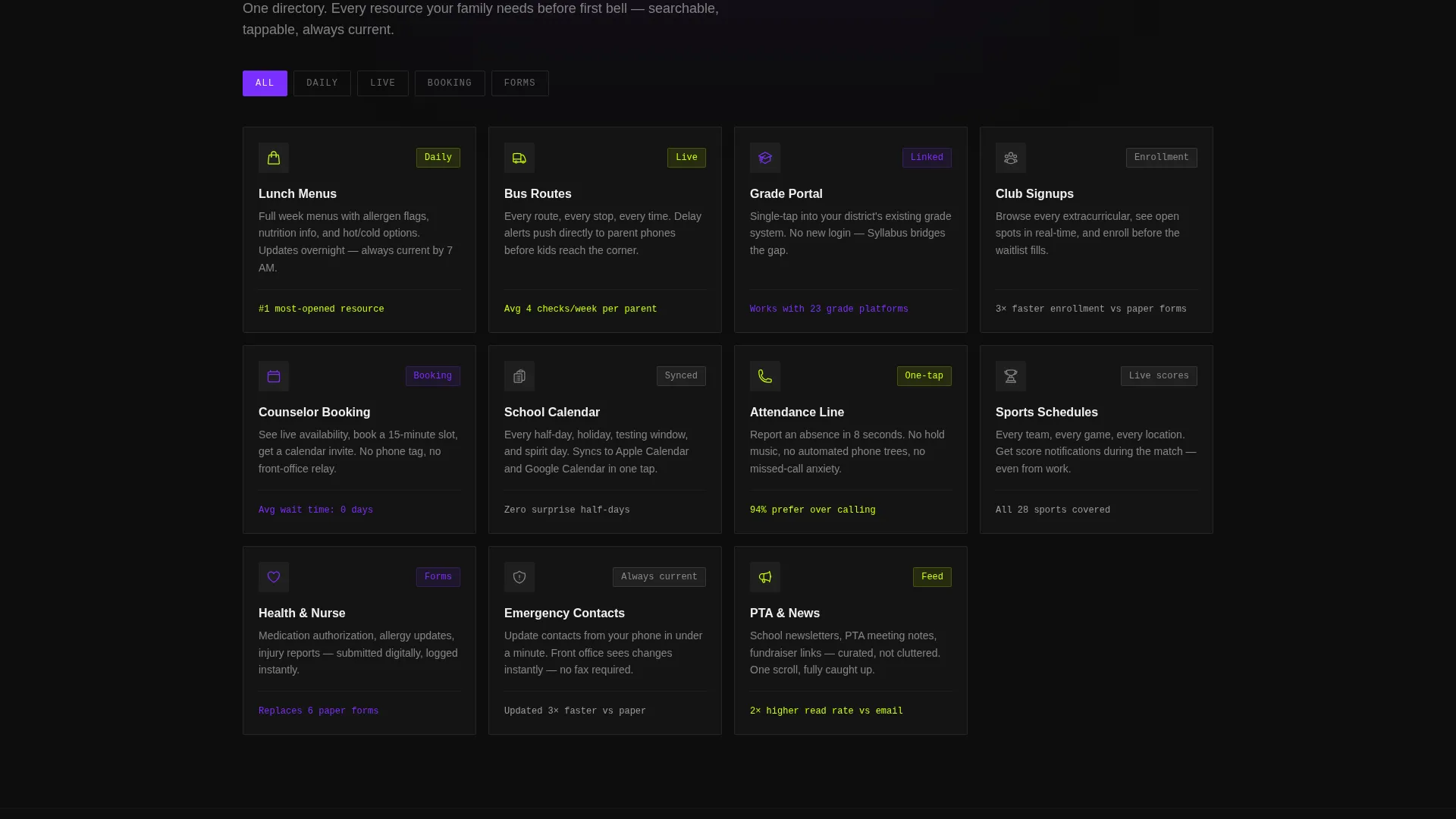
Task: Click the Lunch Menus bag icon
Action: (x=274, y=158)
